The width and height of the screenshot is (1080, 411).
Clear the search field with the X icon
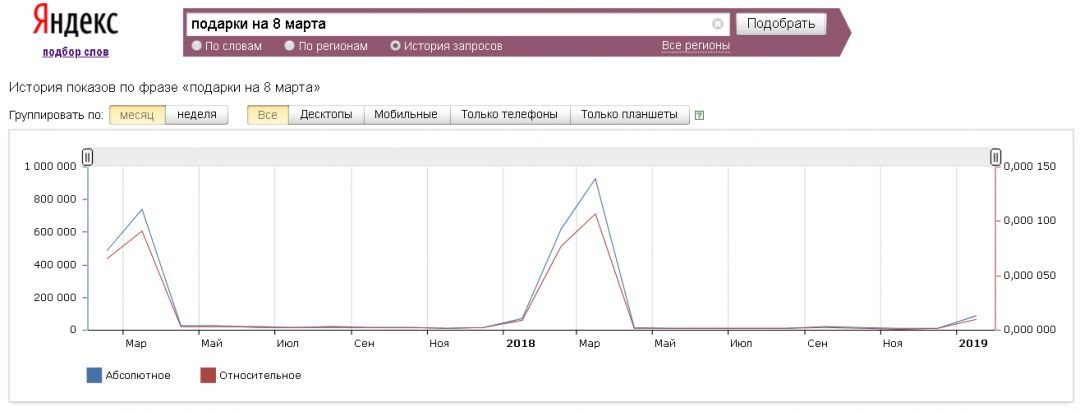[717, 24]
